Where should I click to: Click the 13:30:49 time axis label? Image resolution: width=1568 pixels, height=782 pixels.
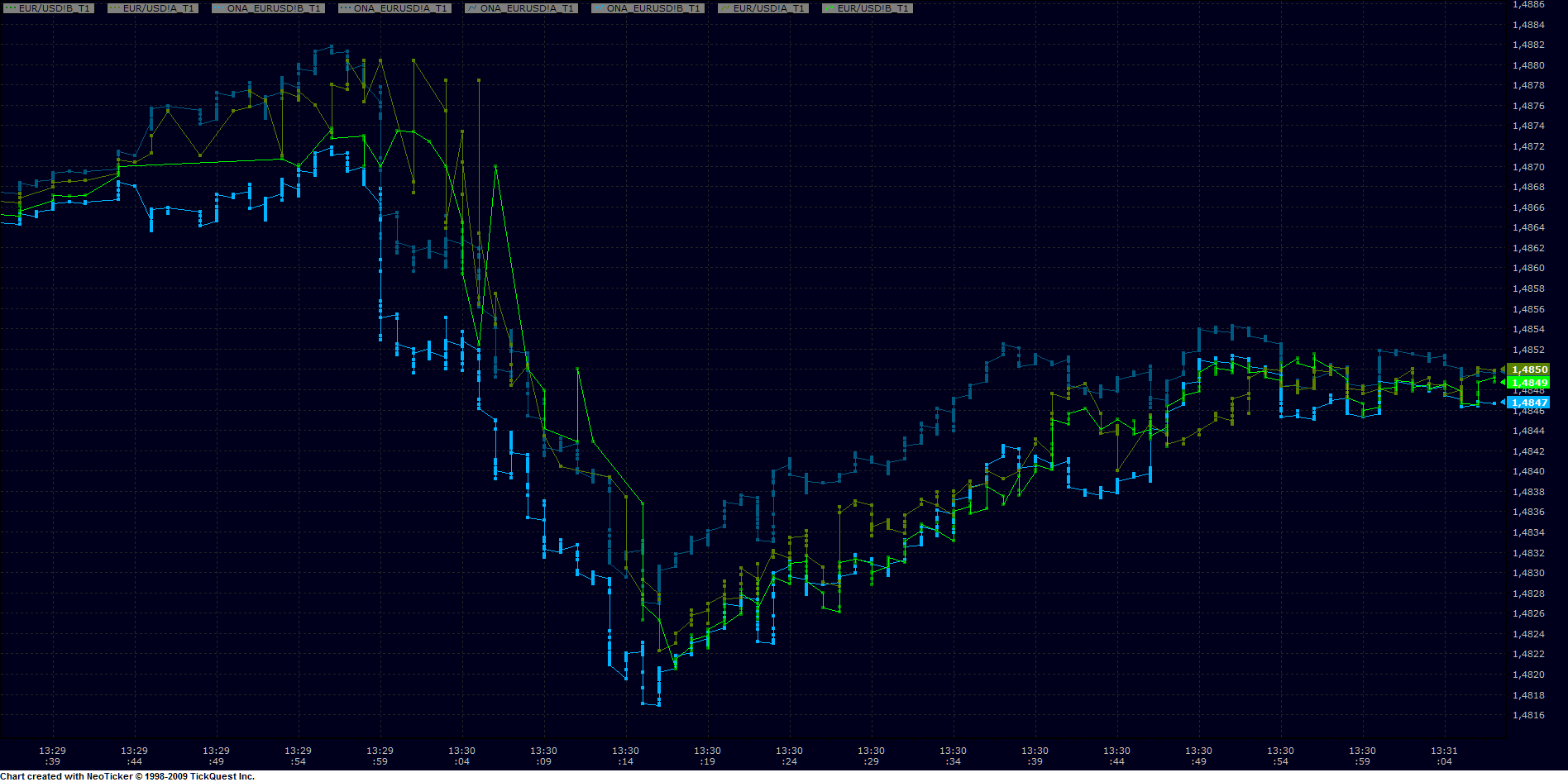(x=1198, y=756)
